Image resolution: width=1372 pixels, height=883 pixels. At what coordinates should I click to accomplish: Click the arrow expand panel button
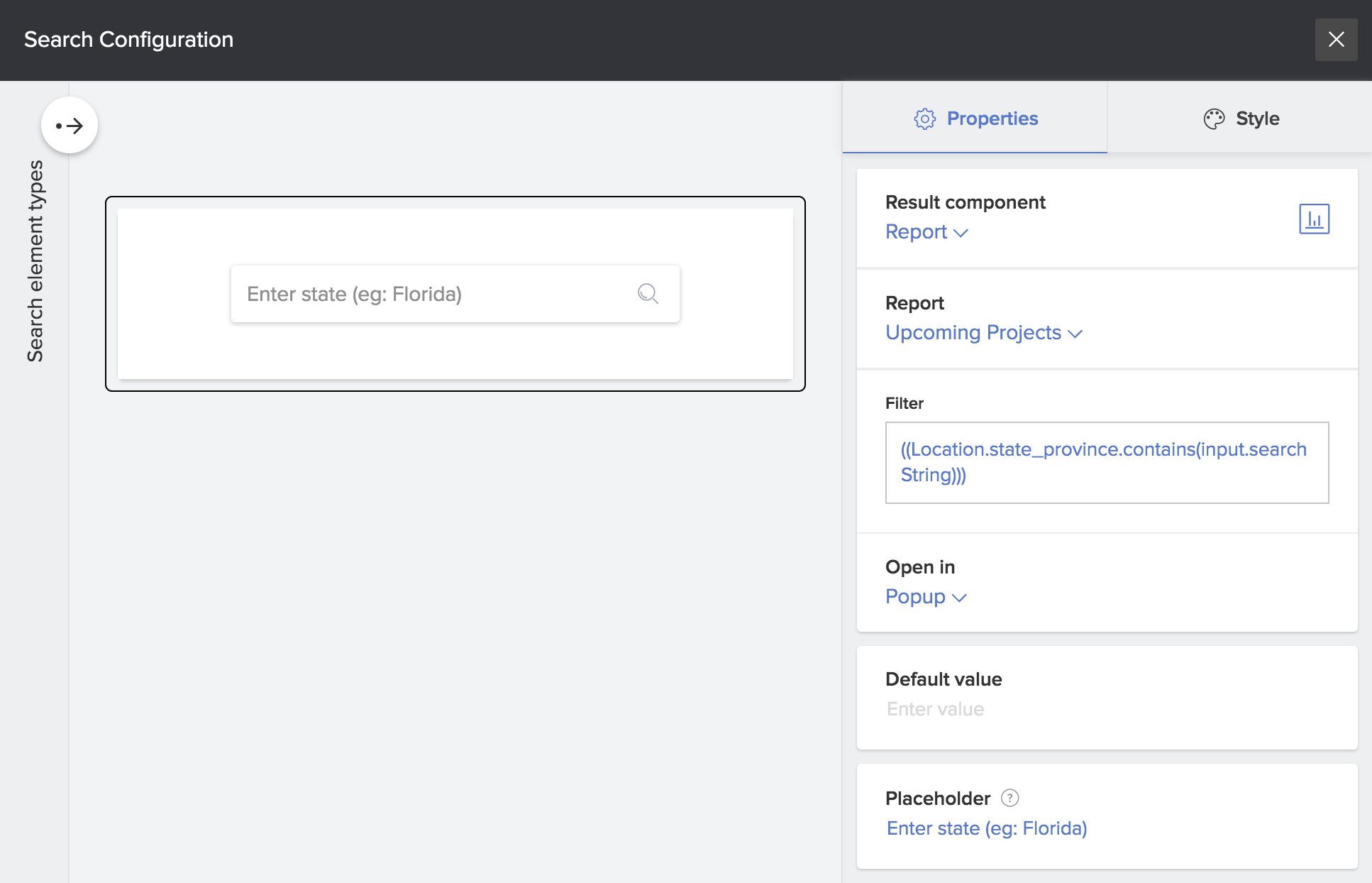(x=70, y=126)
